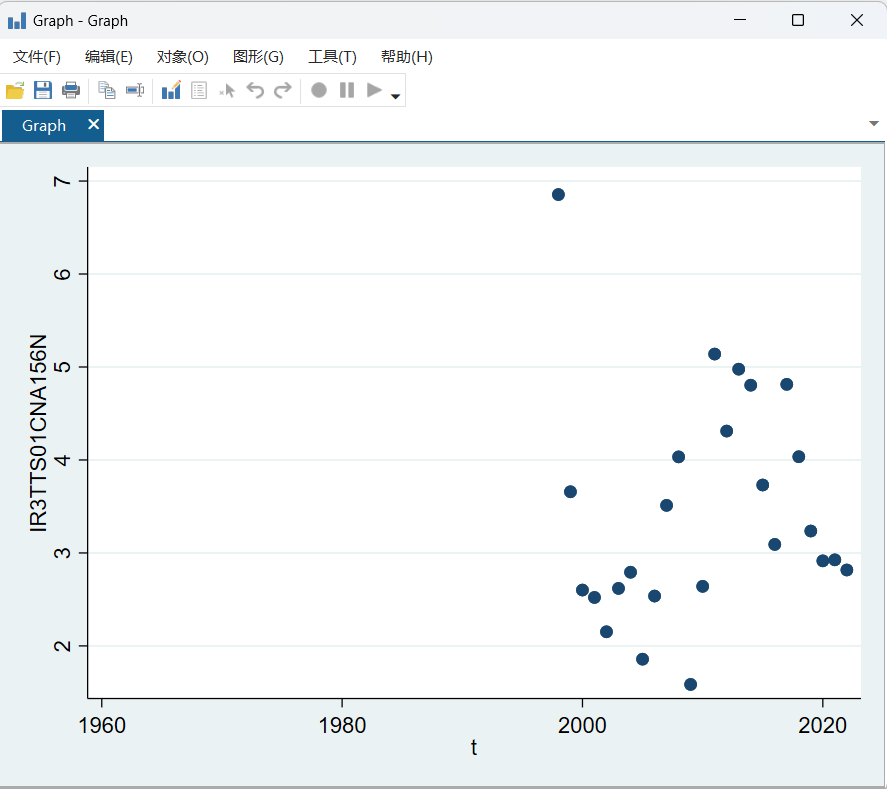The image size is (887, 789).
Task: Click the Redo arrow icon
Action: (x=283, y=91)
